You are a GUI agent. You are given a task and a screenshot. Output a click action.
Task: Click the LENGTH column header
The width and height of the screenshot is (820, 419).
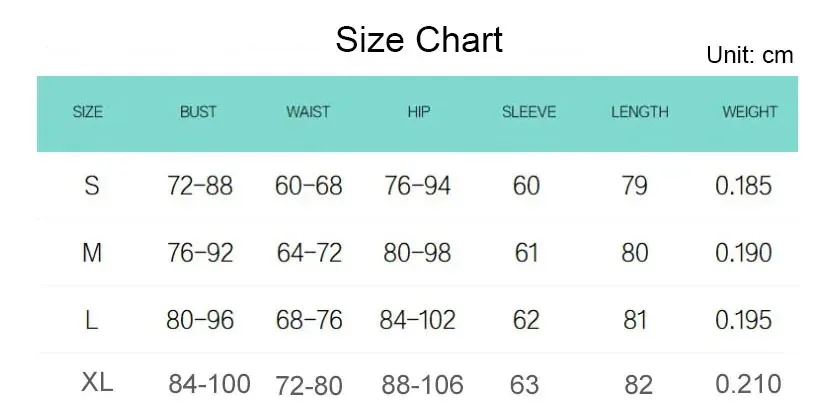[639, 112]
